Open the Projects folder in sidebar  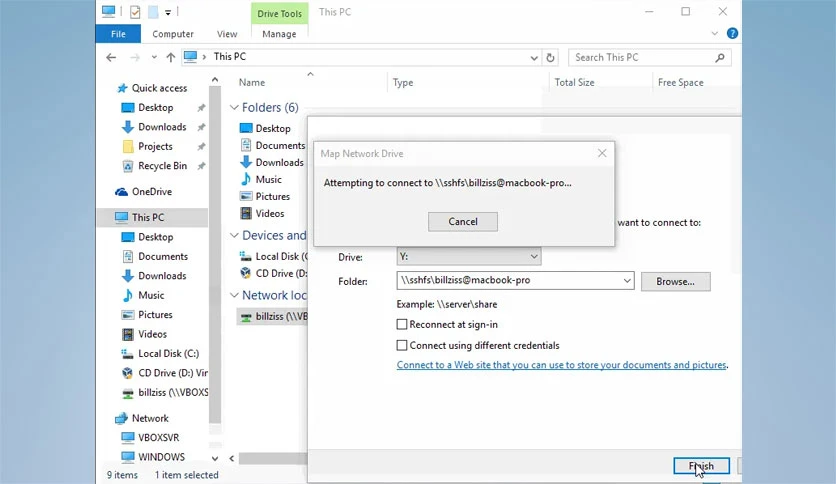(155, 146)
